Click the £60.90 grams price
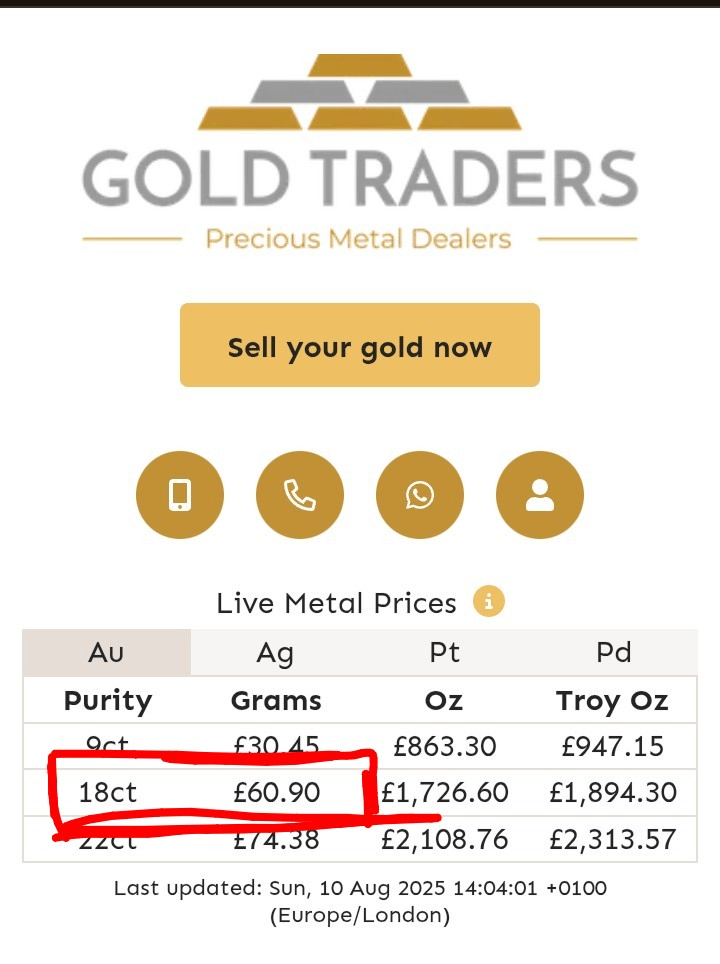Image resolution: width=720 pixels, height=964 pixels. click(x=276, y=792)
